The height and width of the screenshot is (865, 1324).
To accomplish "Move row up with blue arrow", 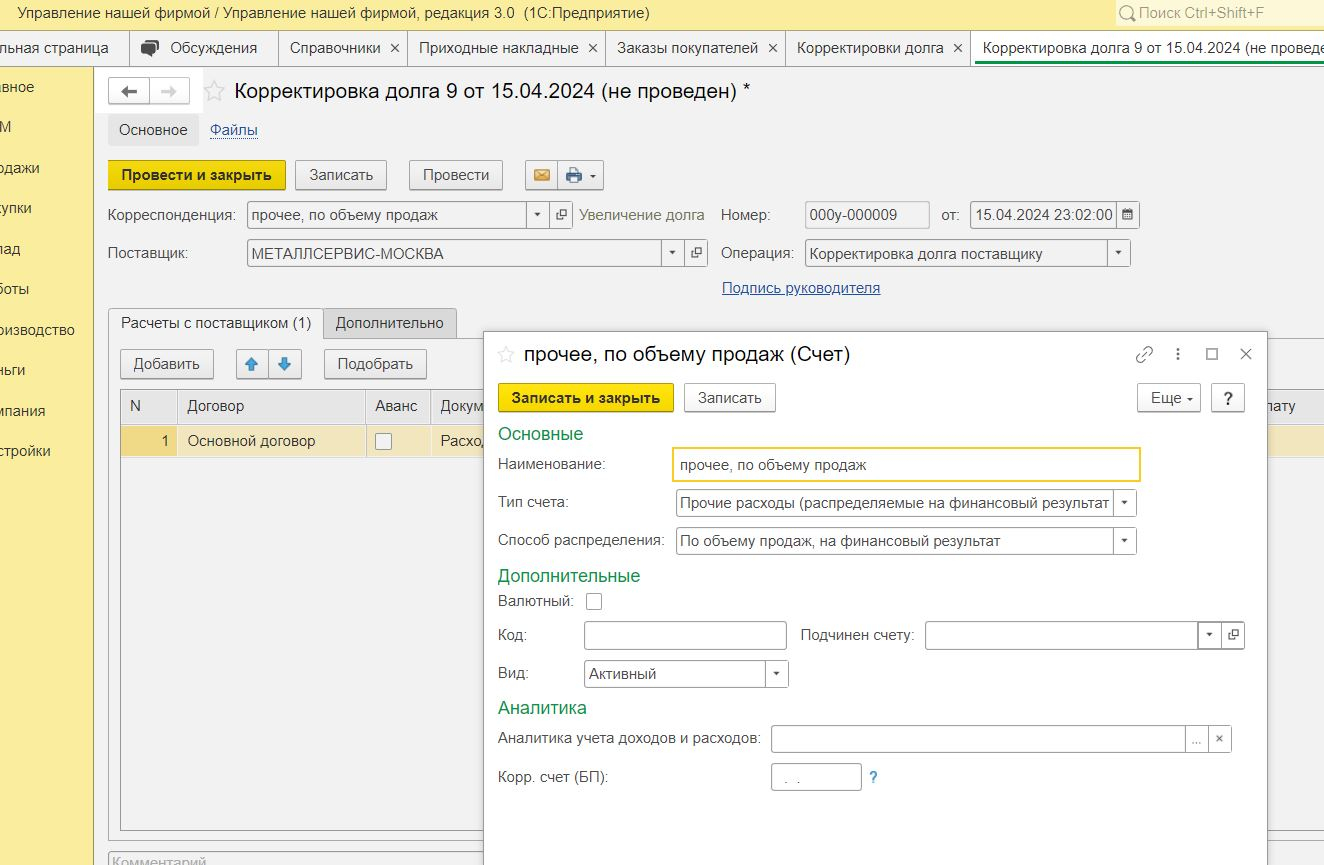I will click(251, 364).
